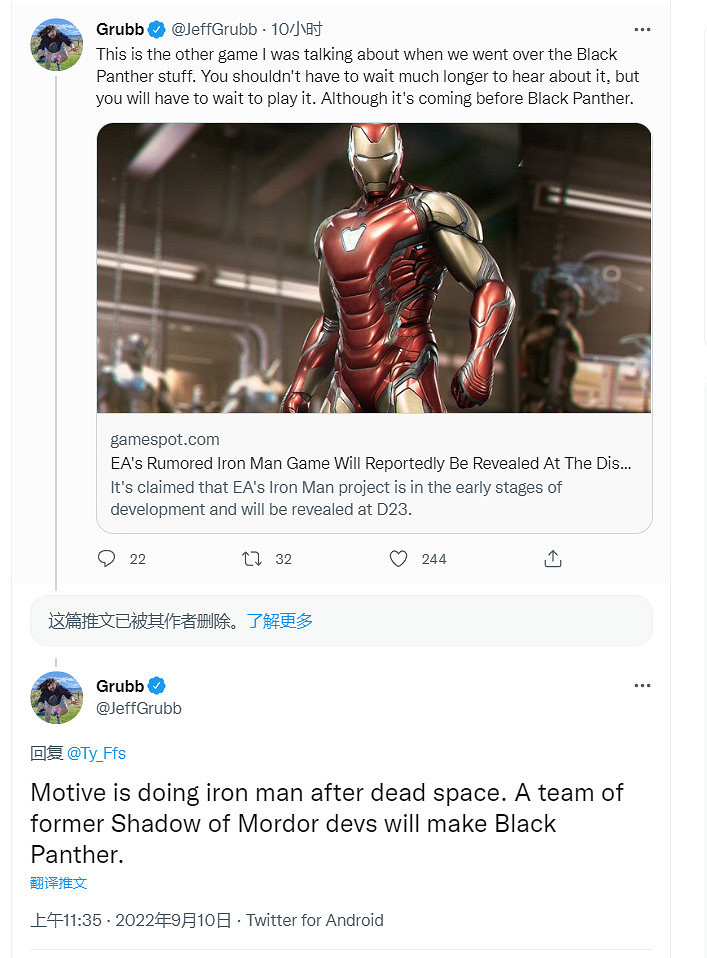Click the tweet timestamp 上午11:35 · 2022年9月10日

131,920
